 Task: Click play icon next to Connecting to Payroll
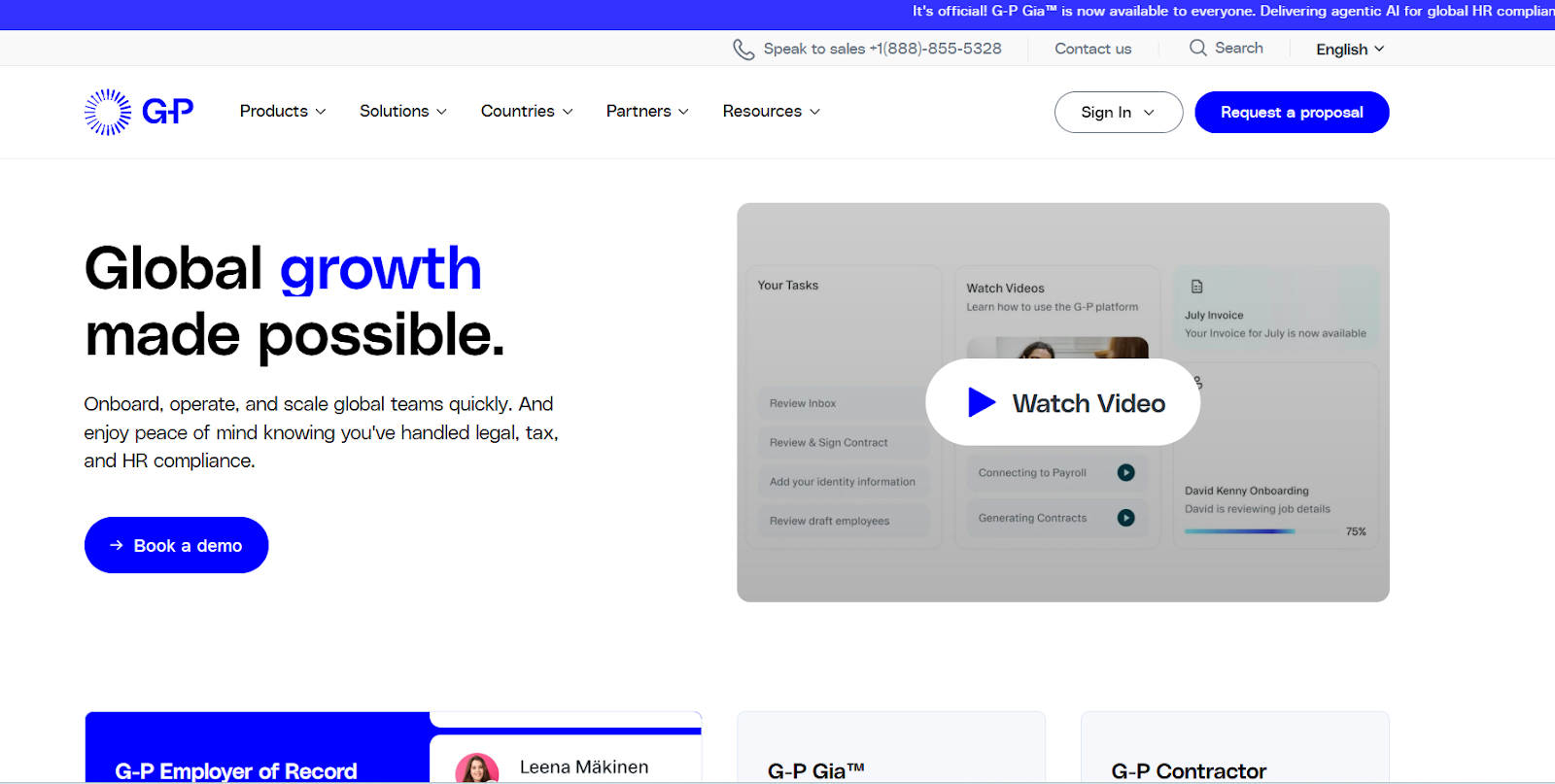(1125, 472)
